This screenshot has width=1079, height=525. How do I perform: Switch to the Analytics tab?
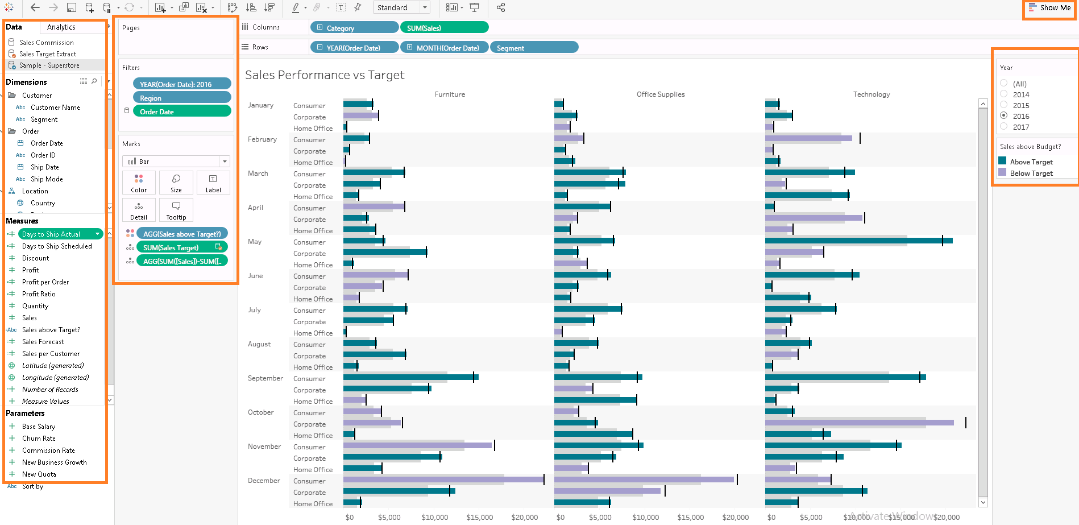click(x=61, y=27)
